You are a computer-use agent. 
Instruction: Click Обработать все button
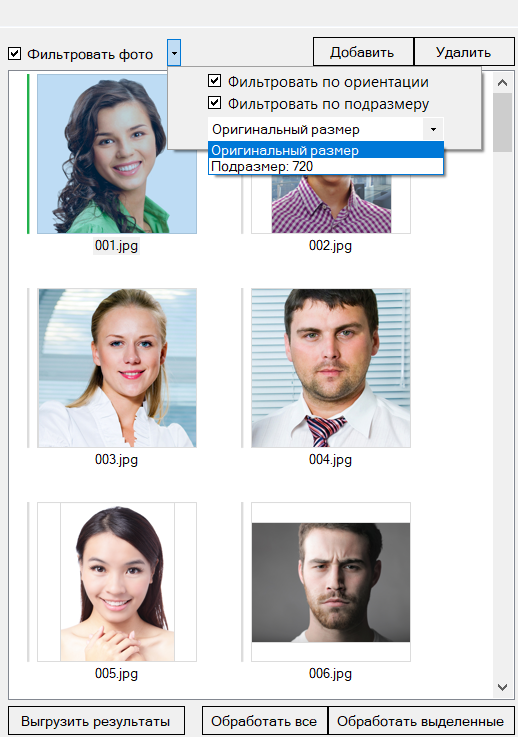pyautogui.click(x=265, y=721)
